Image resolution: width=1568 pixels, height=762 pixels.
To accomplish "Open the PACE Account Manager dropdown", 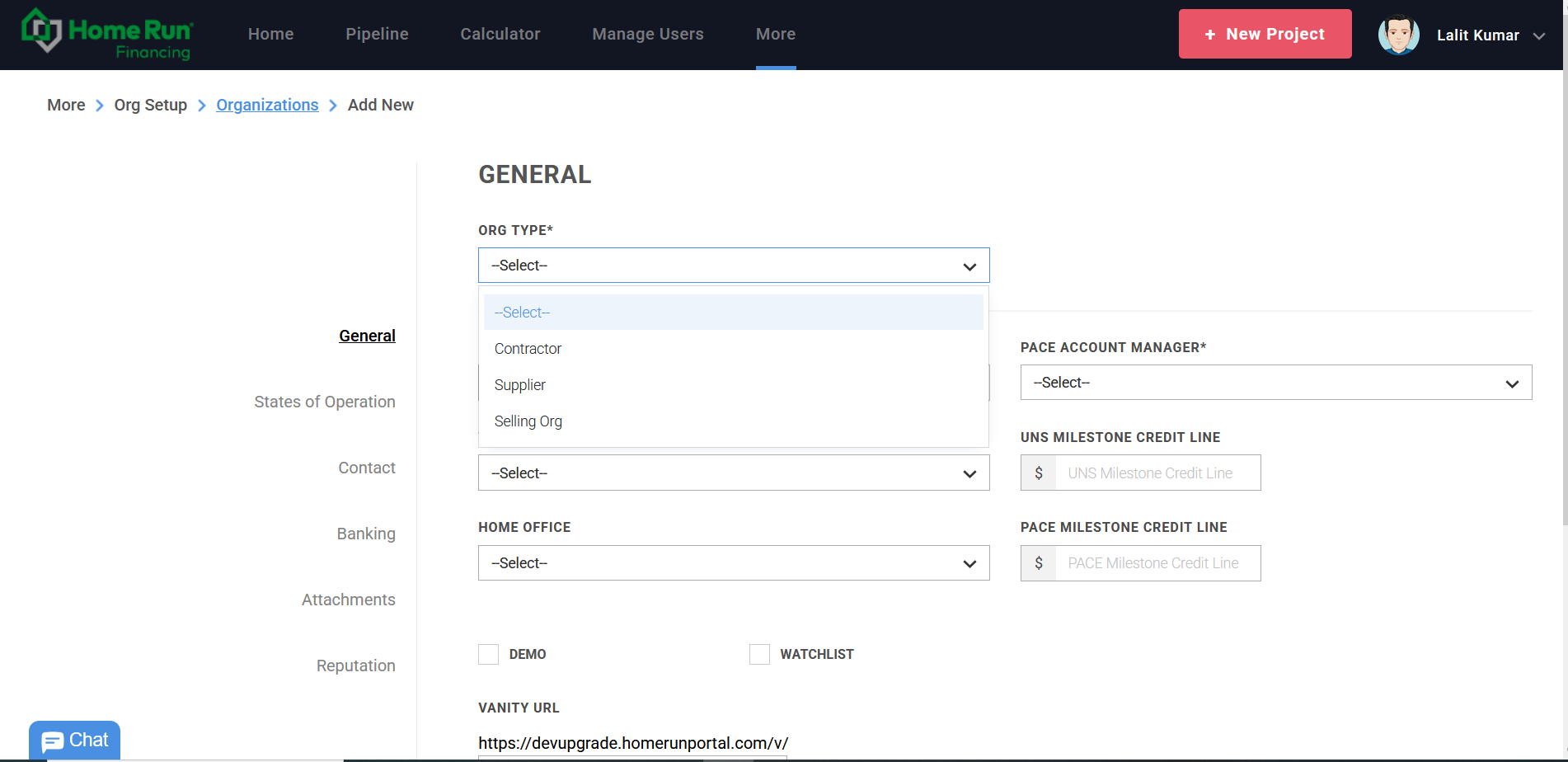I will (1275, 383).
